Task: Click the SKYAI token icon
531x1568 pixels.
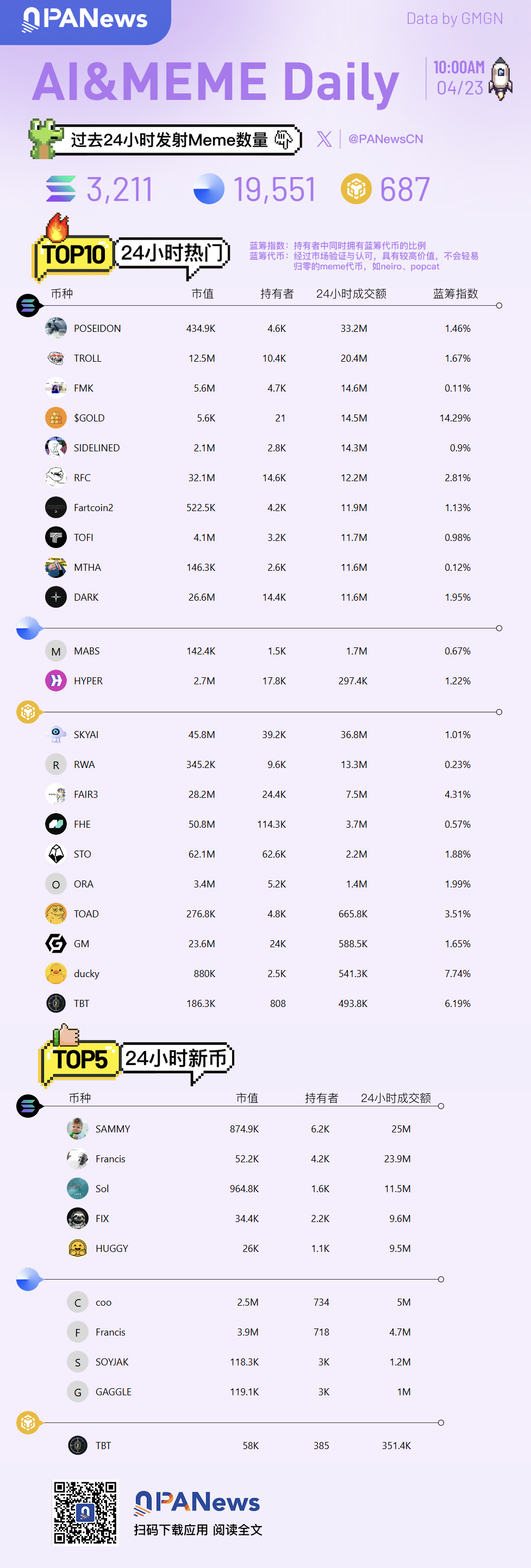Action: [56, 735]
